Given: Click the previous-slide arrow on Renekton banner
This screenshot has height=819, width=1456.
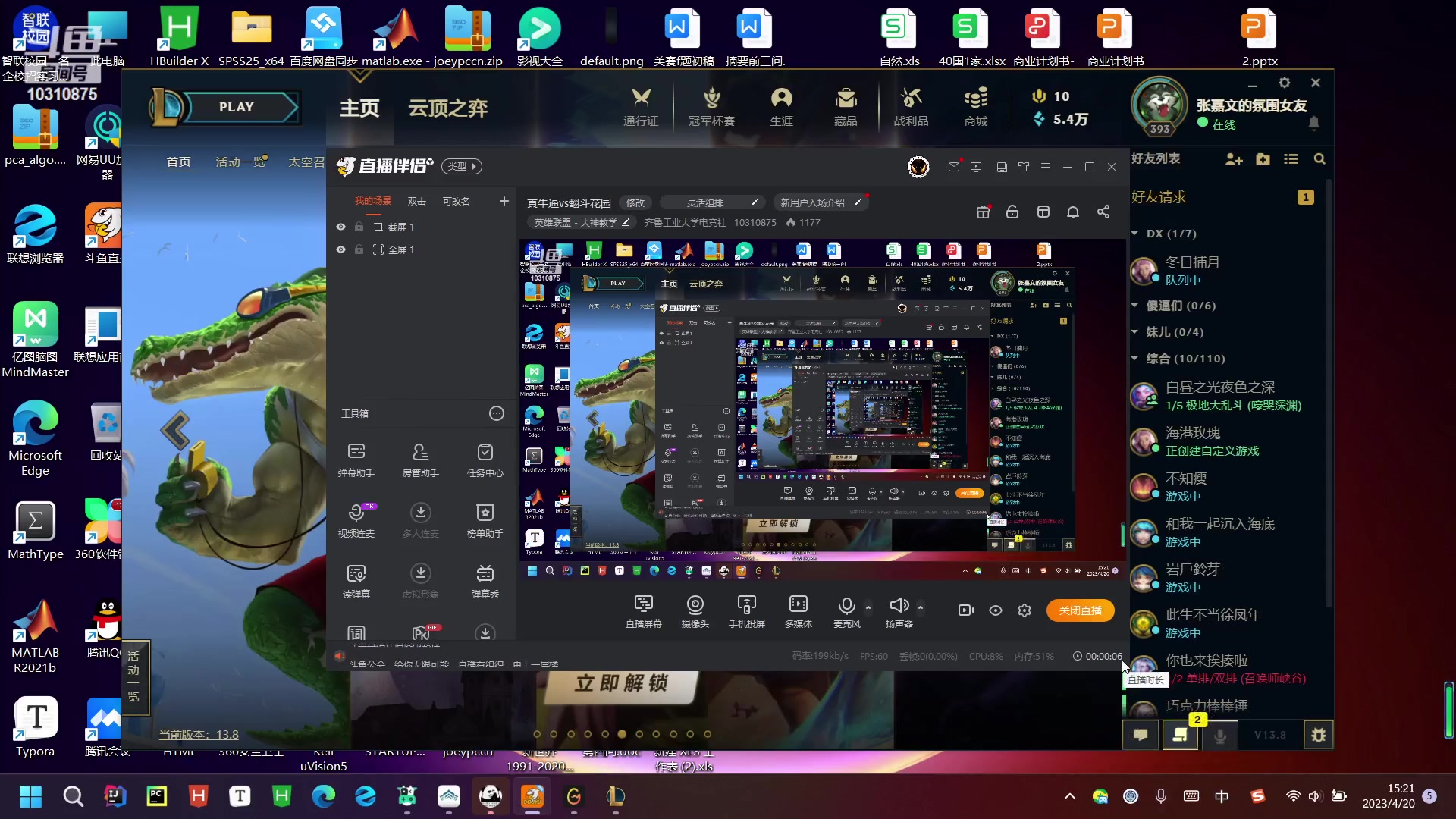Looking at the screenshot, I should tap(176, 430).
